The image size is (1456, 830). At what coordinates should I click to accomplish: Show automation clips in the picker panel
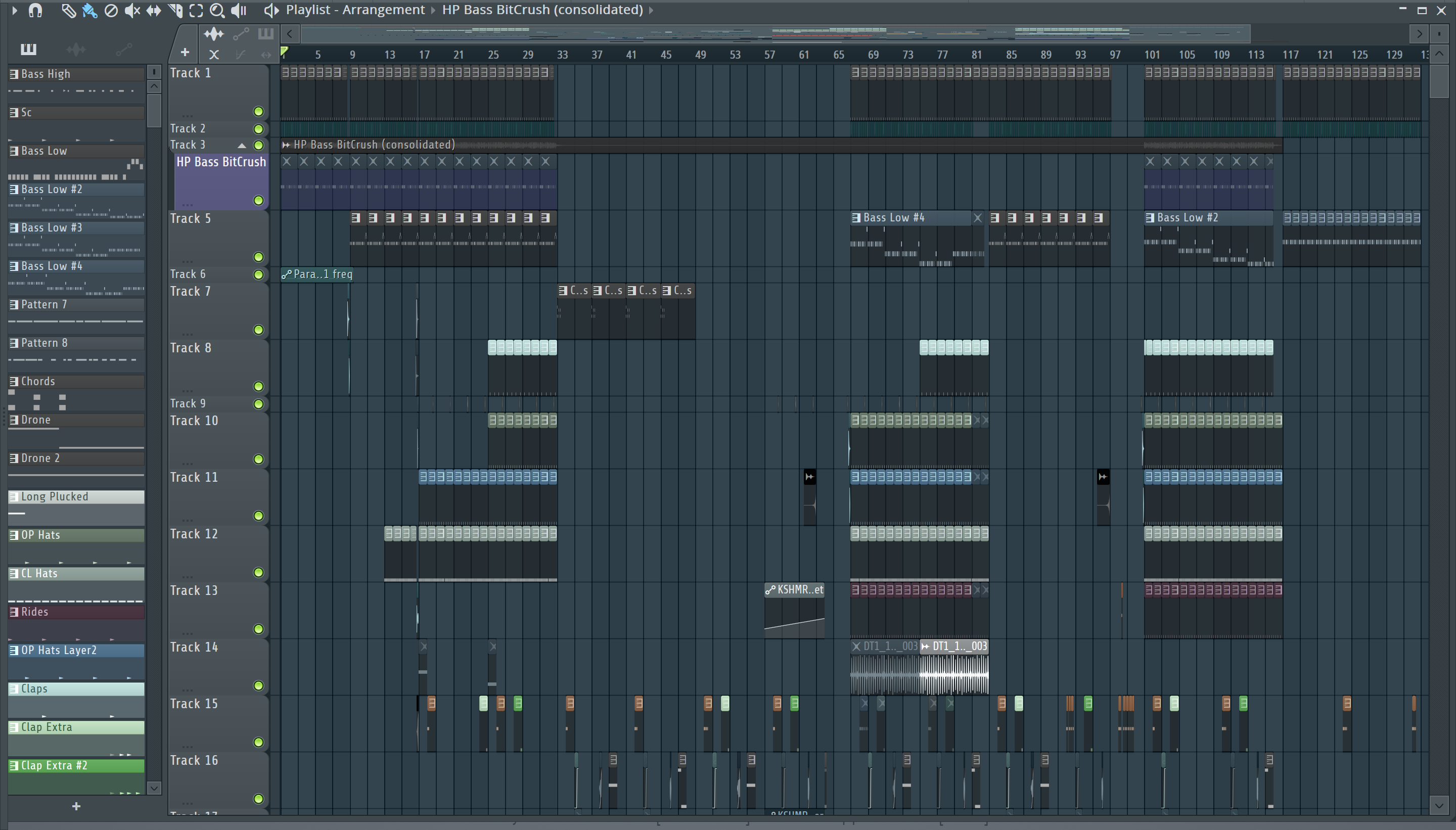coord(124,50)
